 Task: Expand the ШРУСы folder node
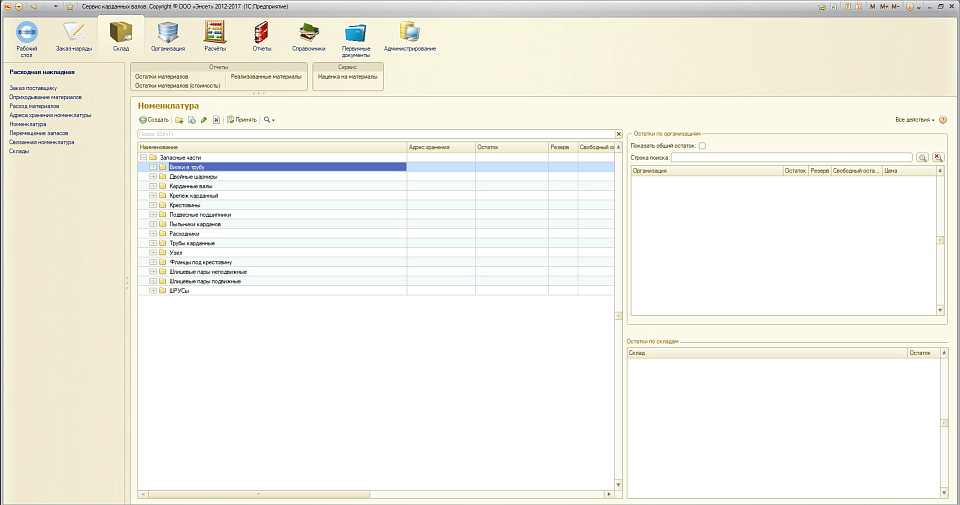(152, 291)
